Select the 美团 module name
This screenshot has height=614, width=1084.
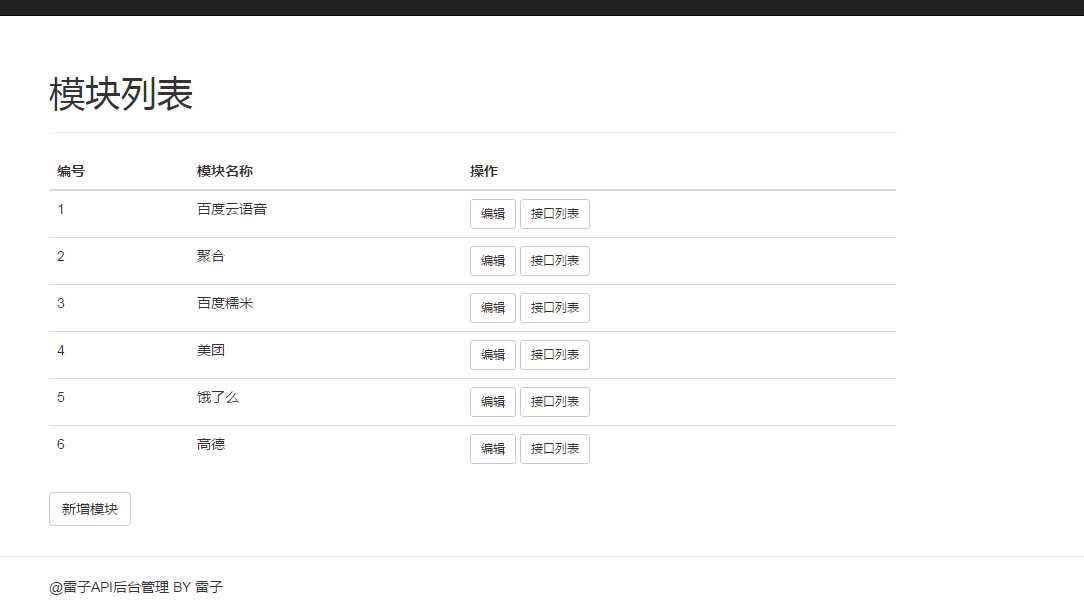[210, 350]
